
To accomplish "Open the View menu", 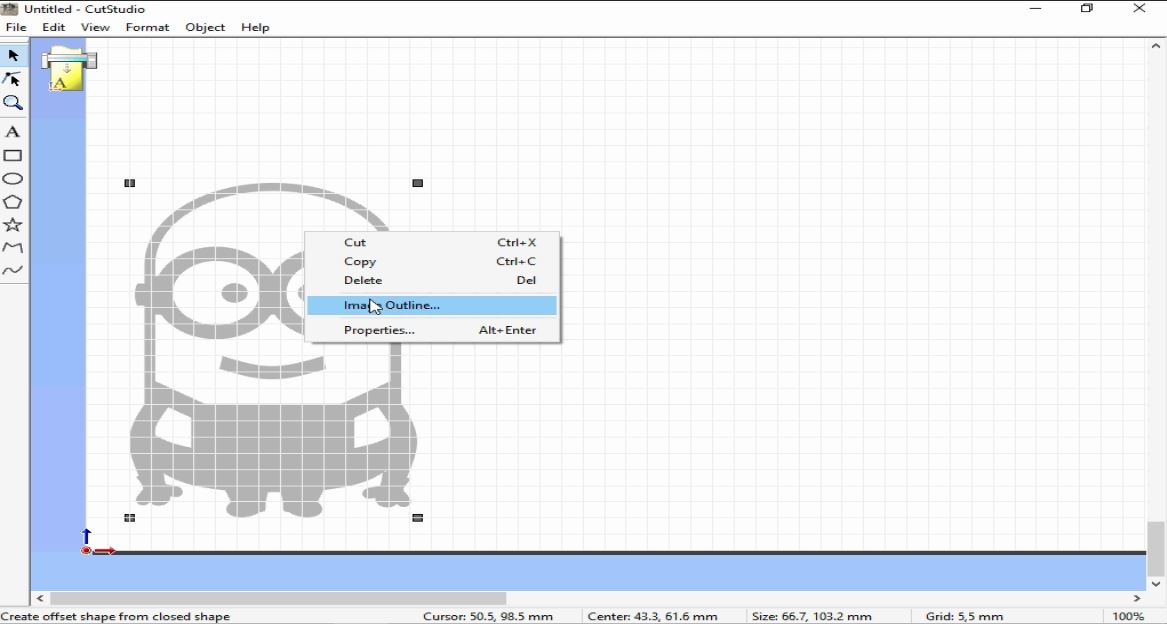I will [95, 28].
